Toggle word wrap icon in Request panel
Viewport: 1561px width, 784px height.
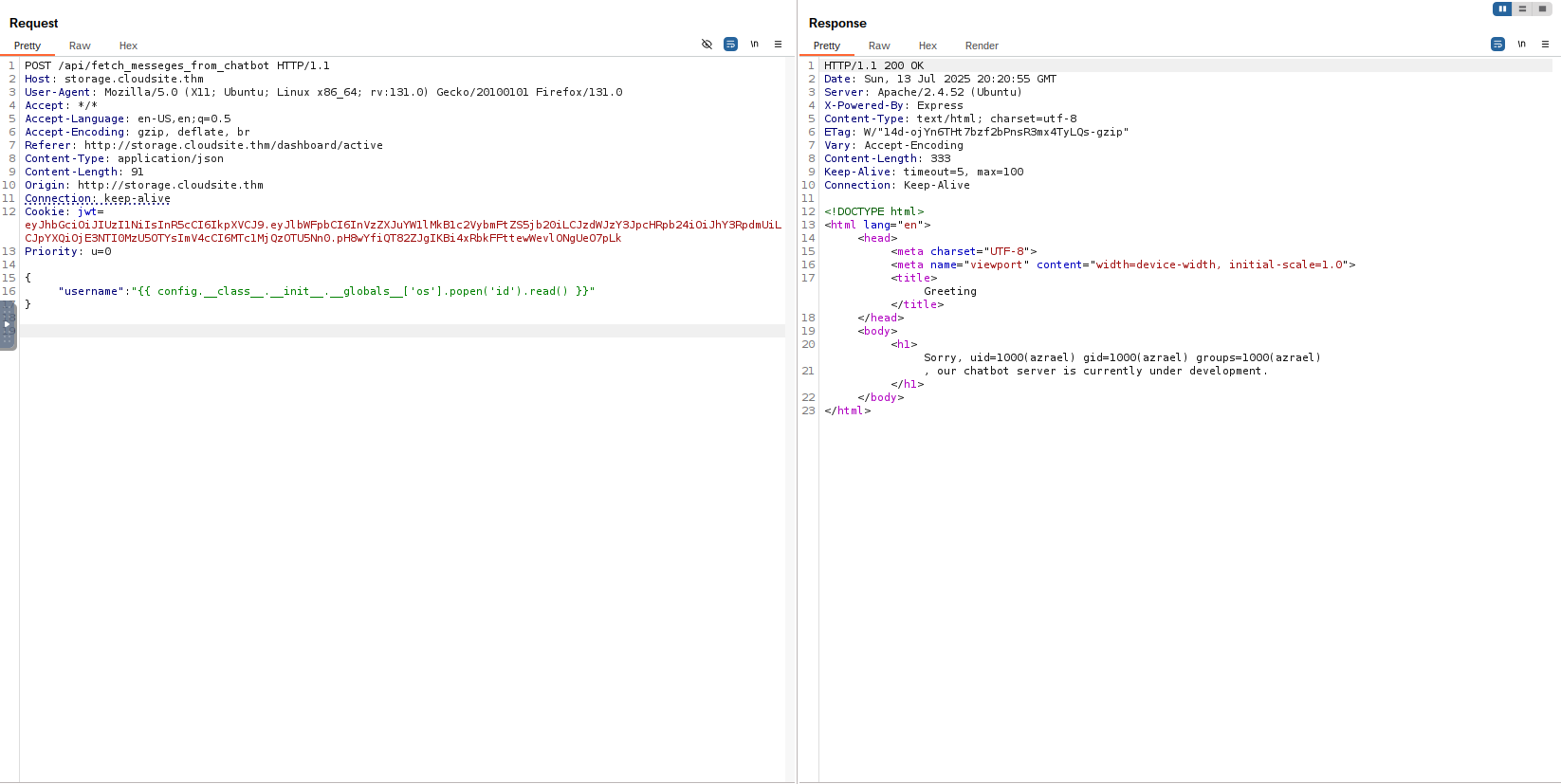[730, 45]
